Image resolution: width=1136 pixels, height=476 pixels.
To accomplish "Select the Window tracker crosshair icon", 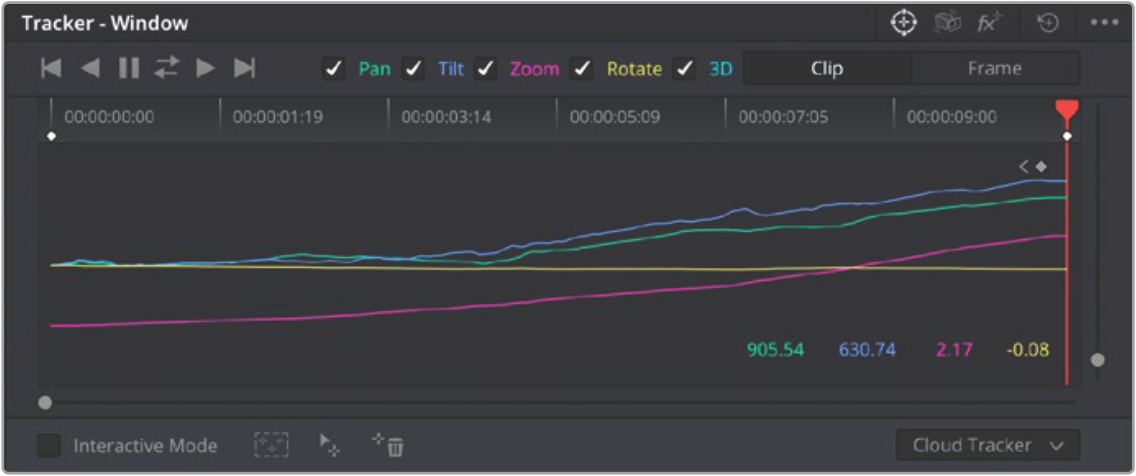I will pos(903,23).
